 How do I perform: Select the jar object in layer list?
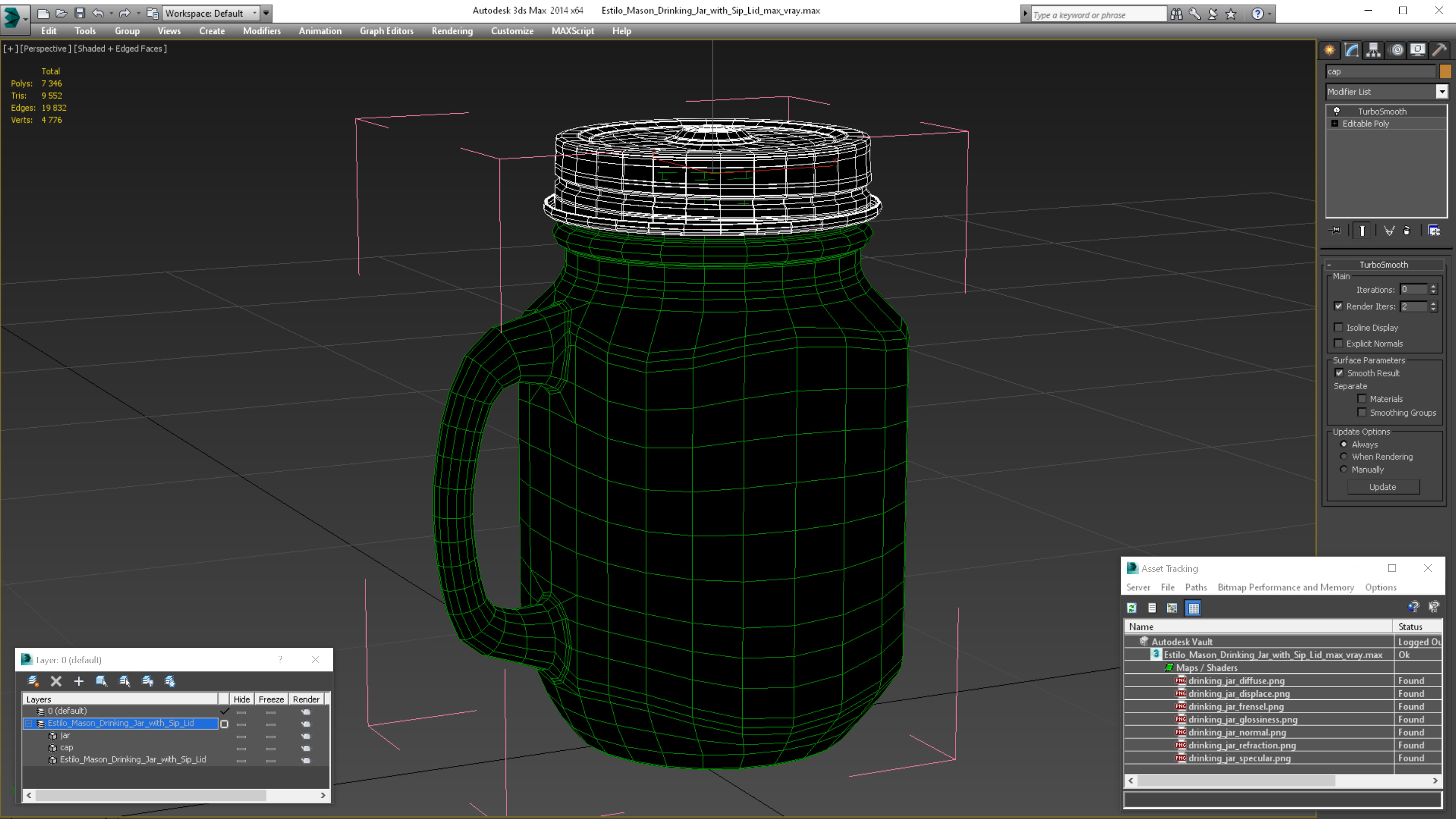[65, 736]
